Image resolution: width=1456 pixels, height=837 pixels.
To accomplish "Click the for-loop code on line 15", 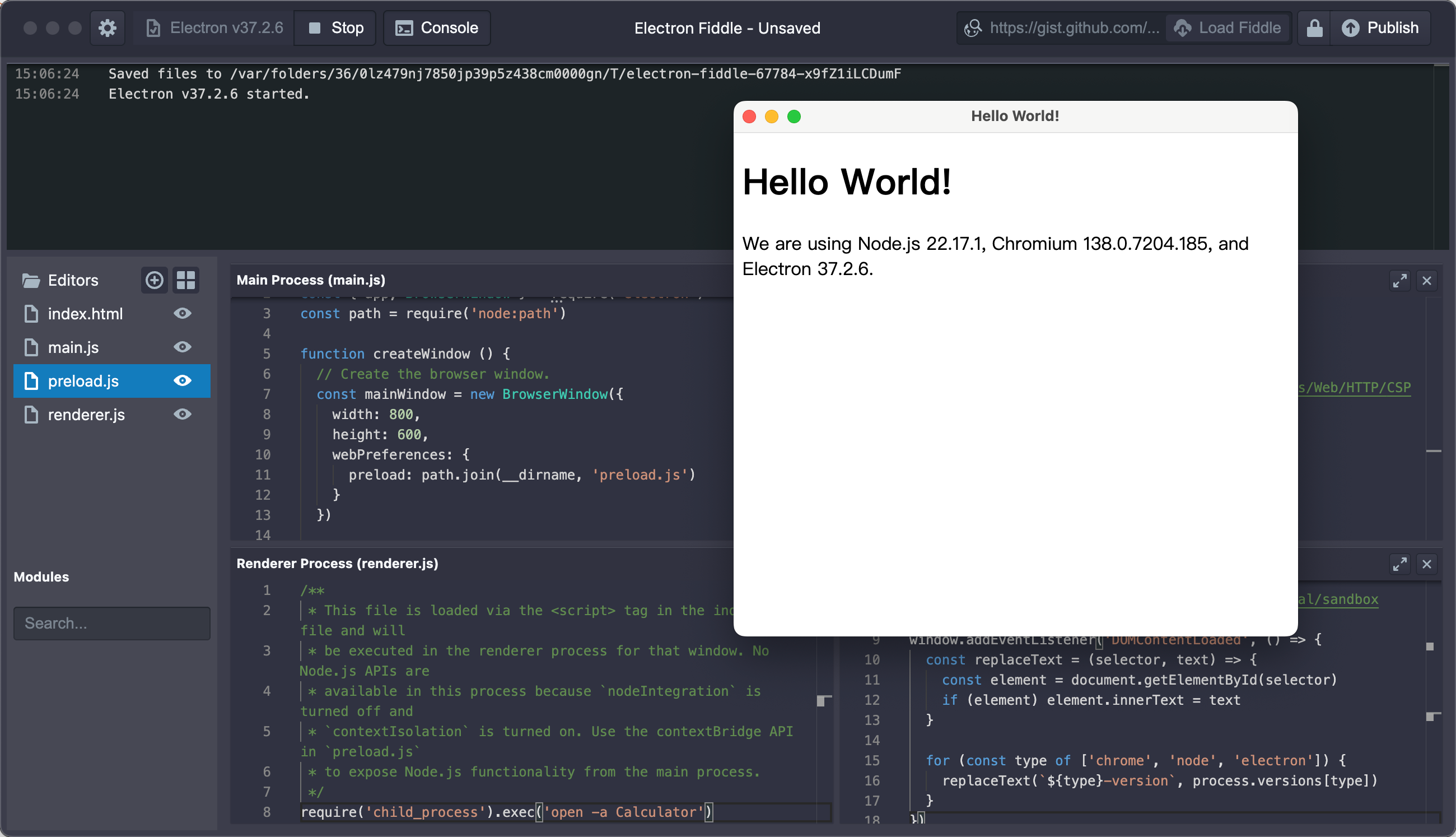I will [1135, 761].
